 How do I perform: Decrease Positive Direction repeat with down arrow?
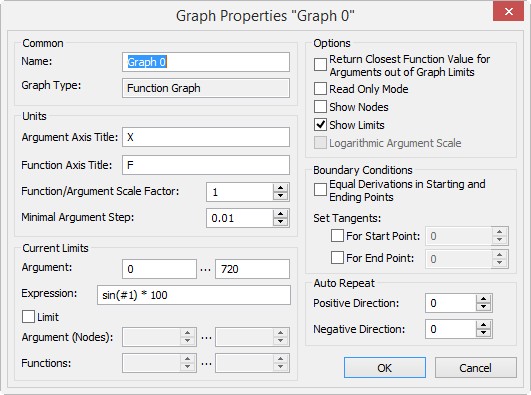pyautogui.click(x=484, y=307)
